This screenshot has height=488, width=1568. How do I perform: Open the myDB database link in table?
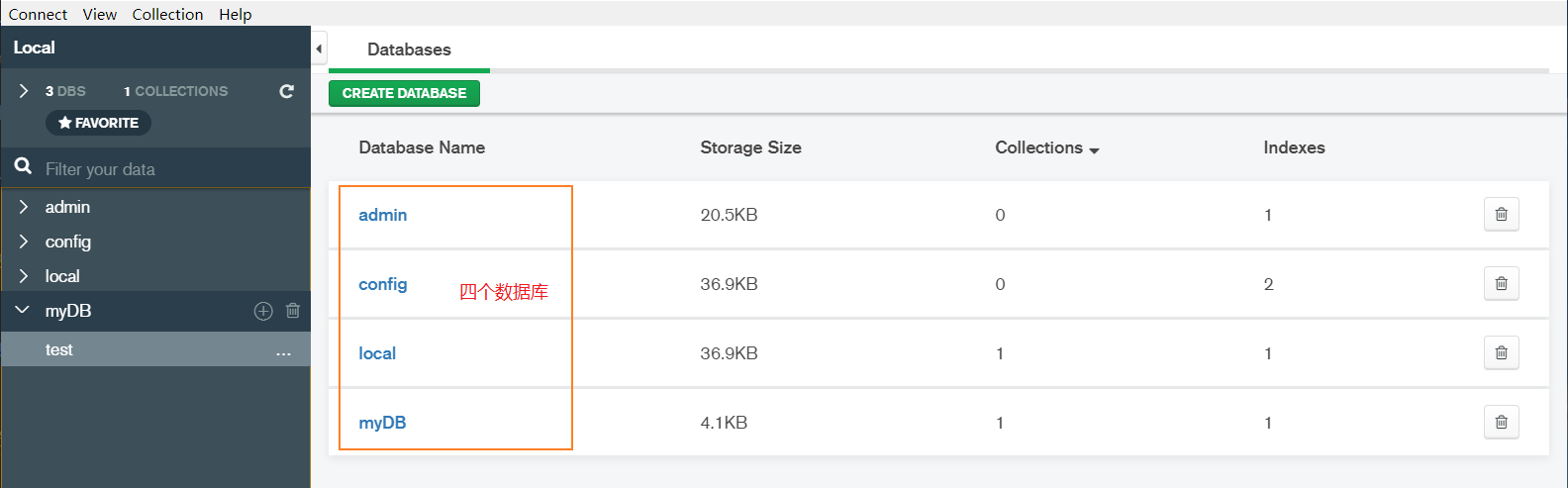pos(382,423)
